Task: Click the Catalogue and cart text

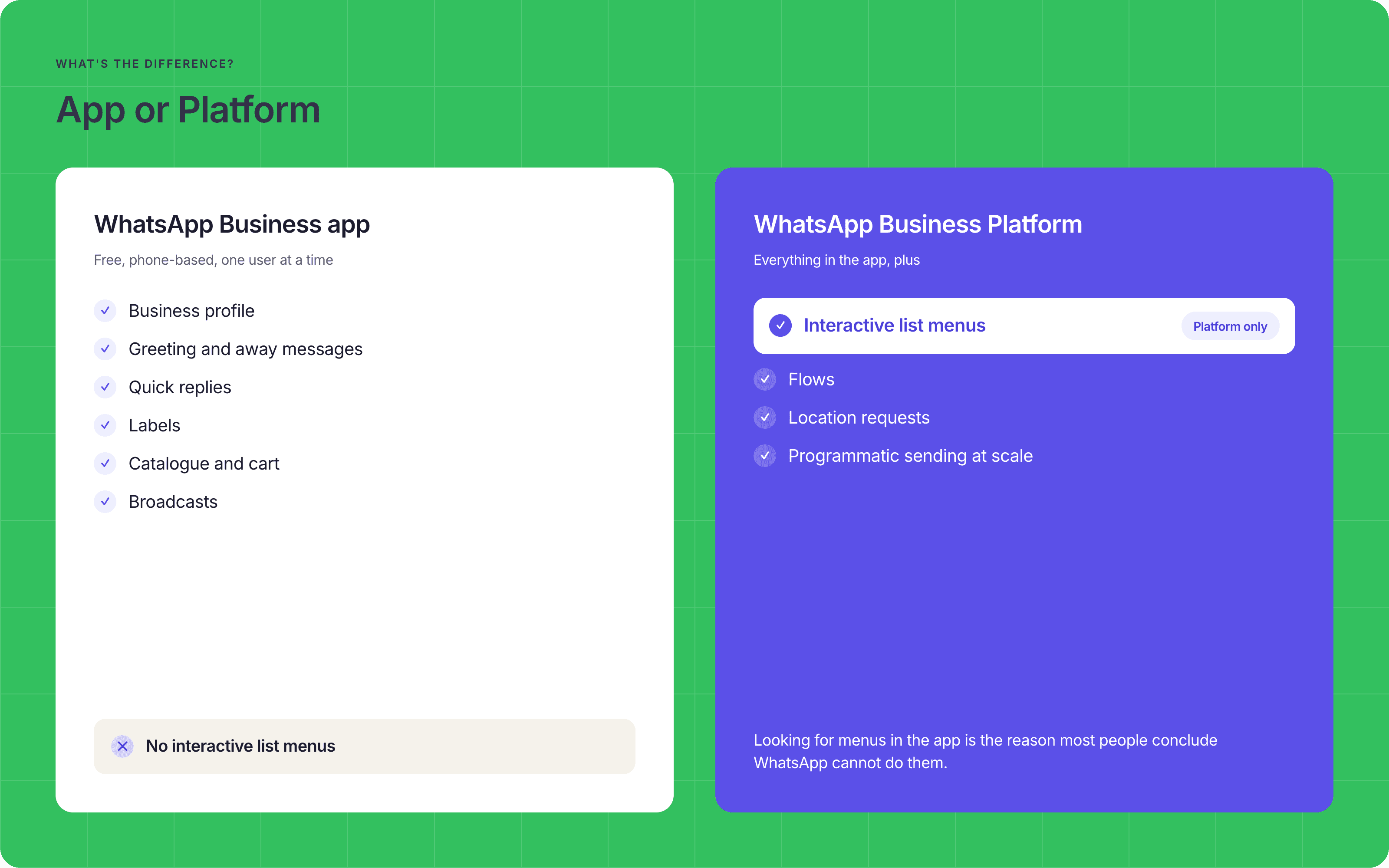Action: point(204,464)
